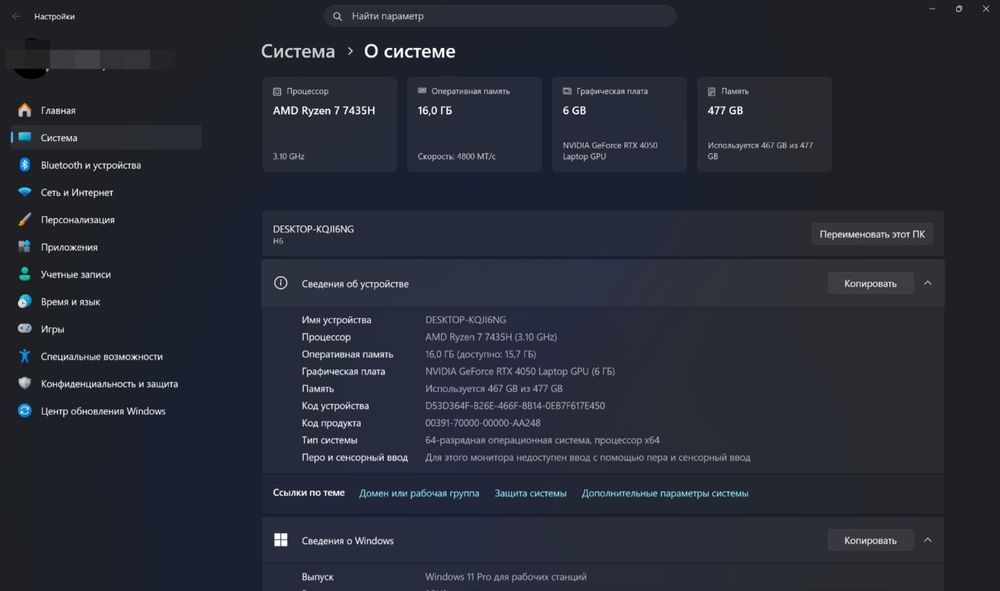Open Игры settings page

coord(106,329)
